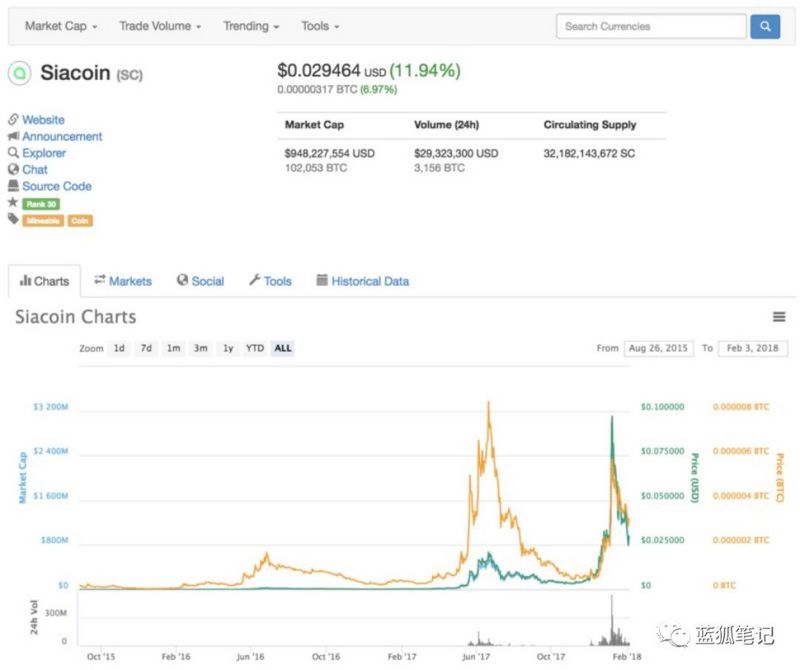Click the Feb '18 label on timeline
Viewport: 800px width, 670px height.
627,657
